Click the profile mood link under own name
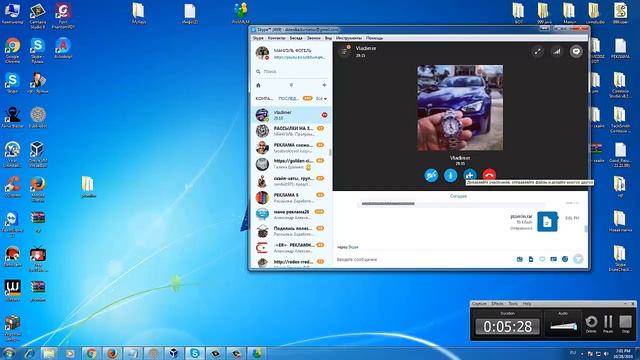 [x=300, y=58]
